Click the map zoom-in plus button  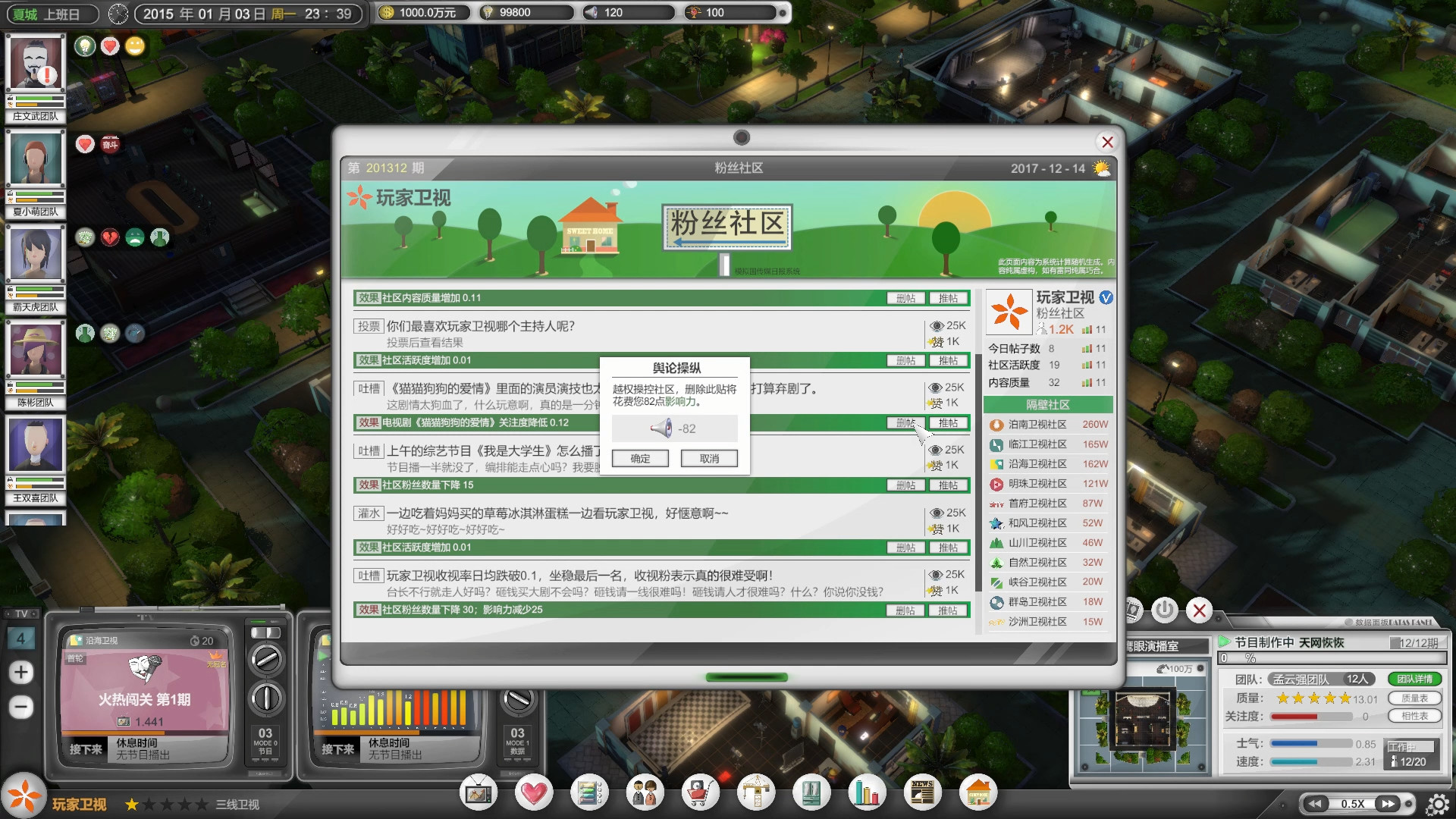22,671
